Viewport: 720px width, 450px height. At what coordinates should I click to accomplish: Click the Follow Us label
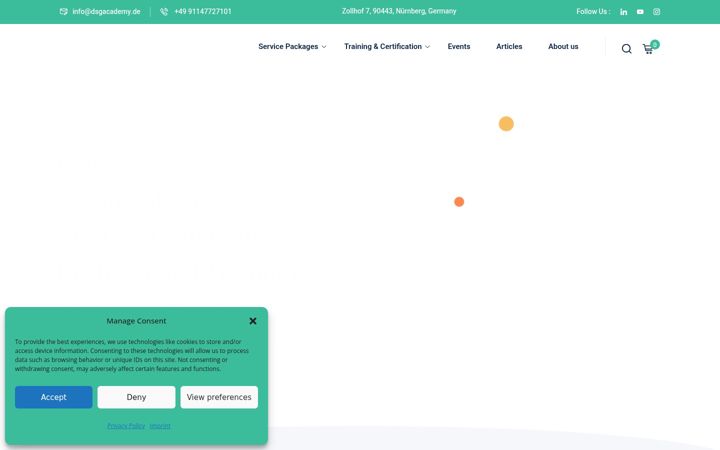593,11
